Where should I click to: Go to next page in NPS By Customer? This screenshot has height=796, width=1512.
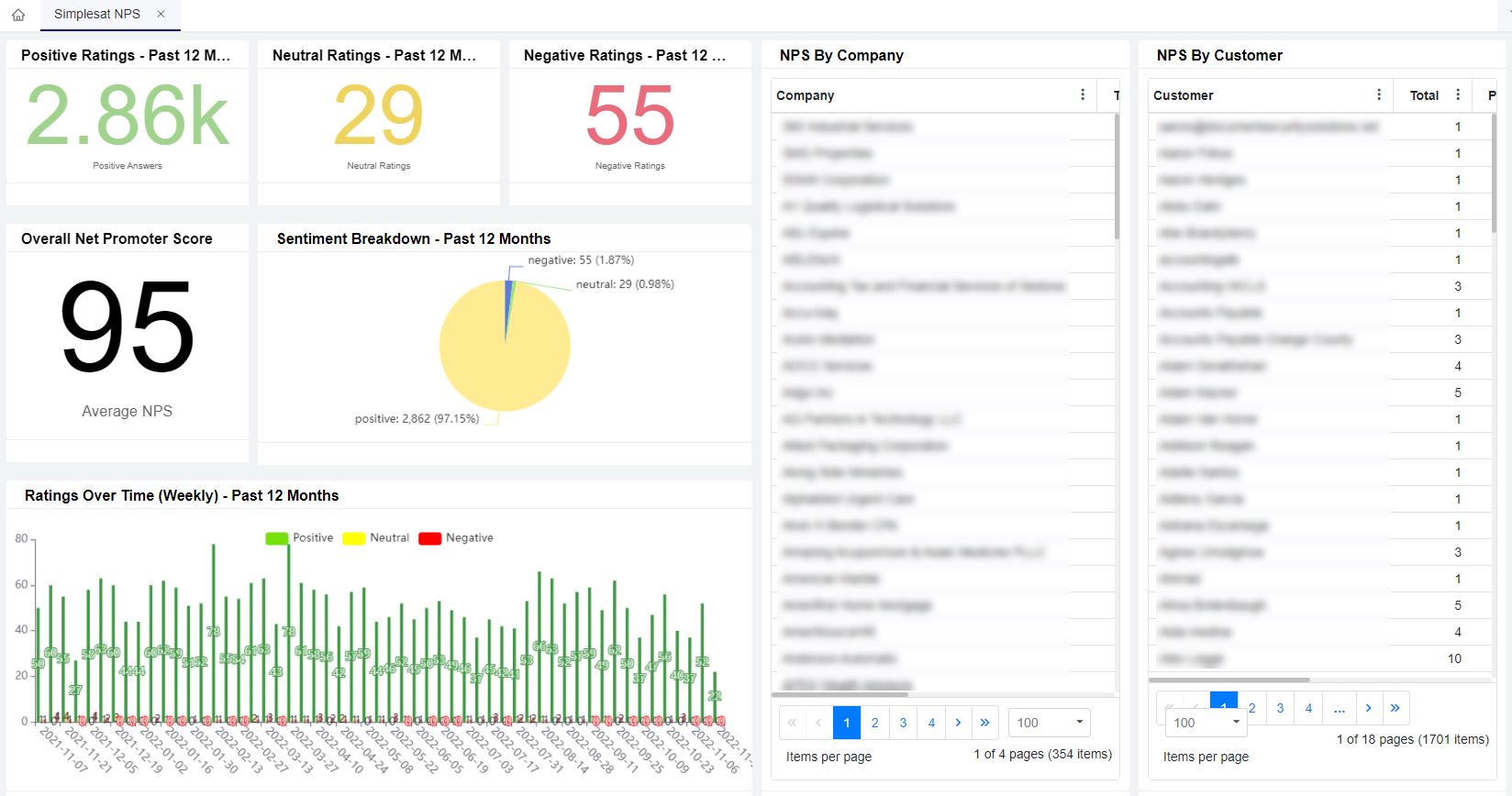pos(1368,708)
